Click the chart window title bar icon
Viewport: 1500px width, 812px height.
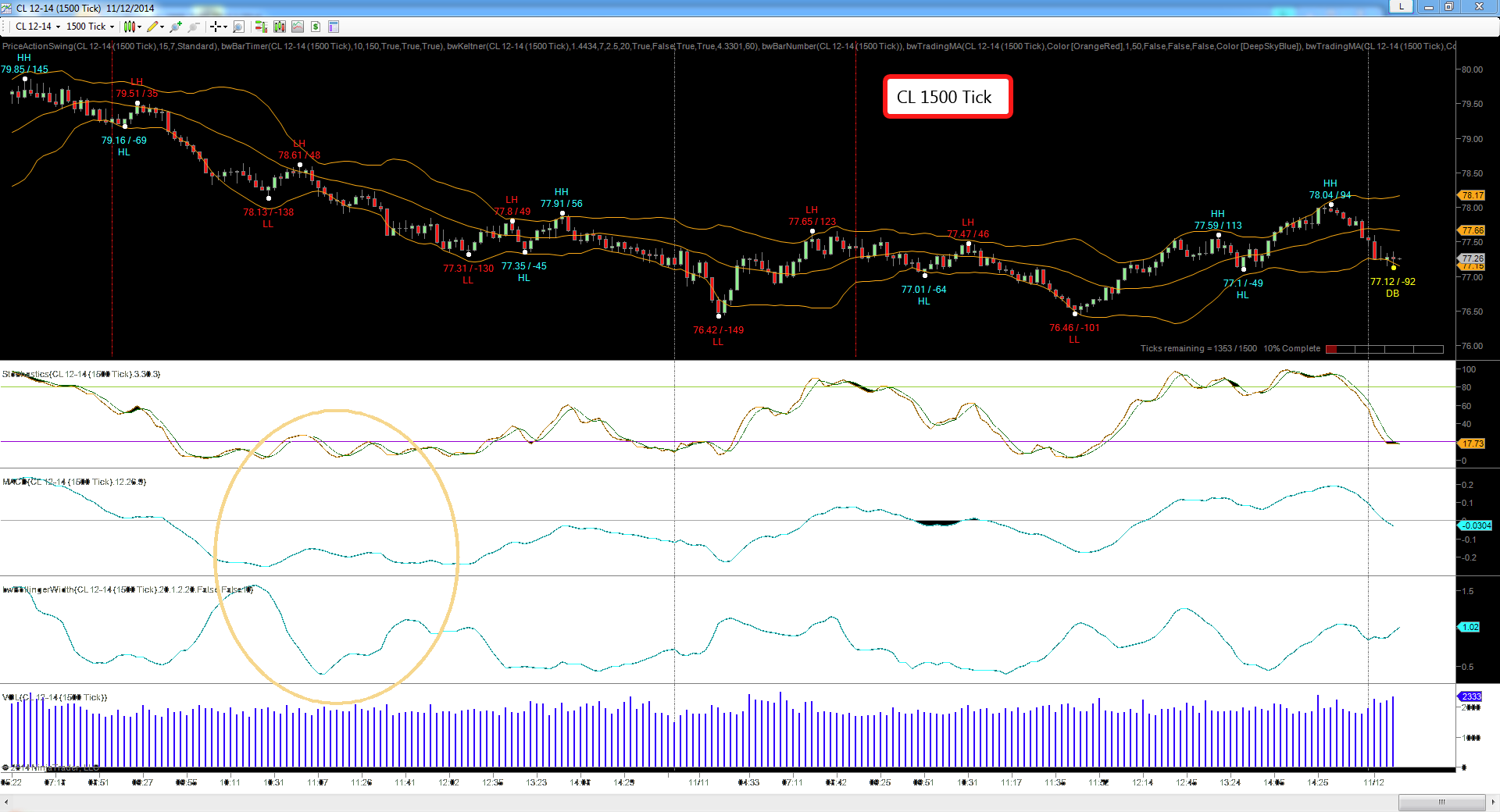coord(7,8)
